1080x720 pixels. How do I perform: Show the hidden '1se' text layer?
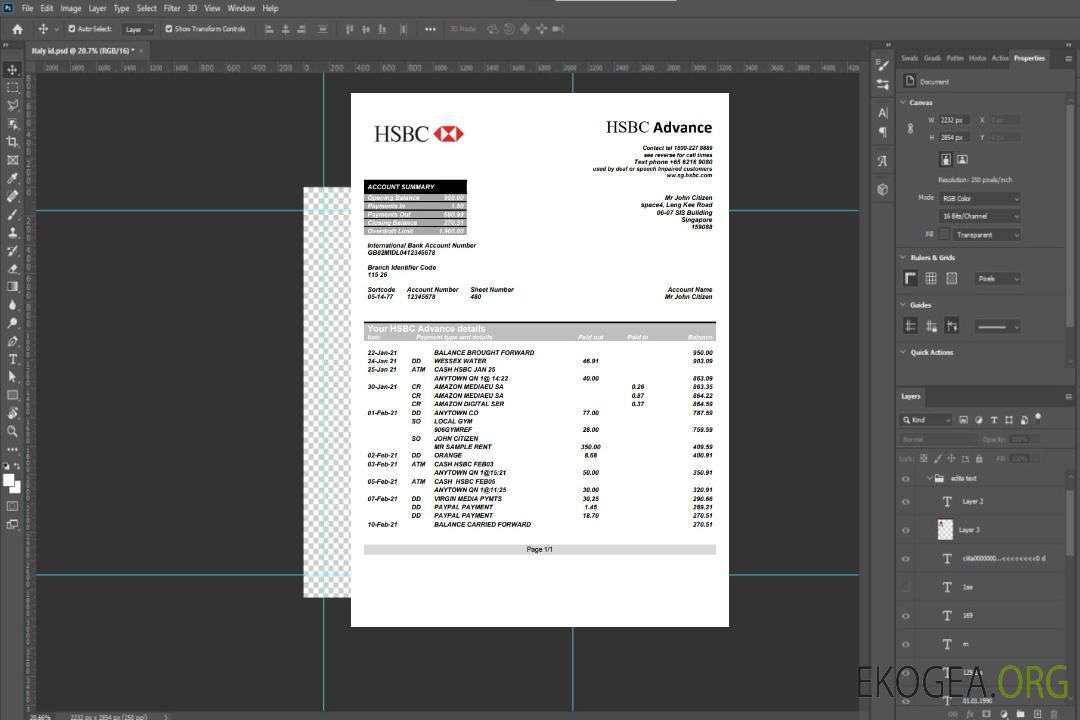(906, 587)
